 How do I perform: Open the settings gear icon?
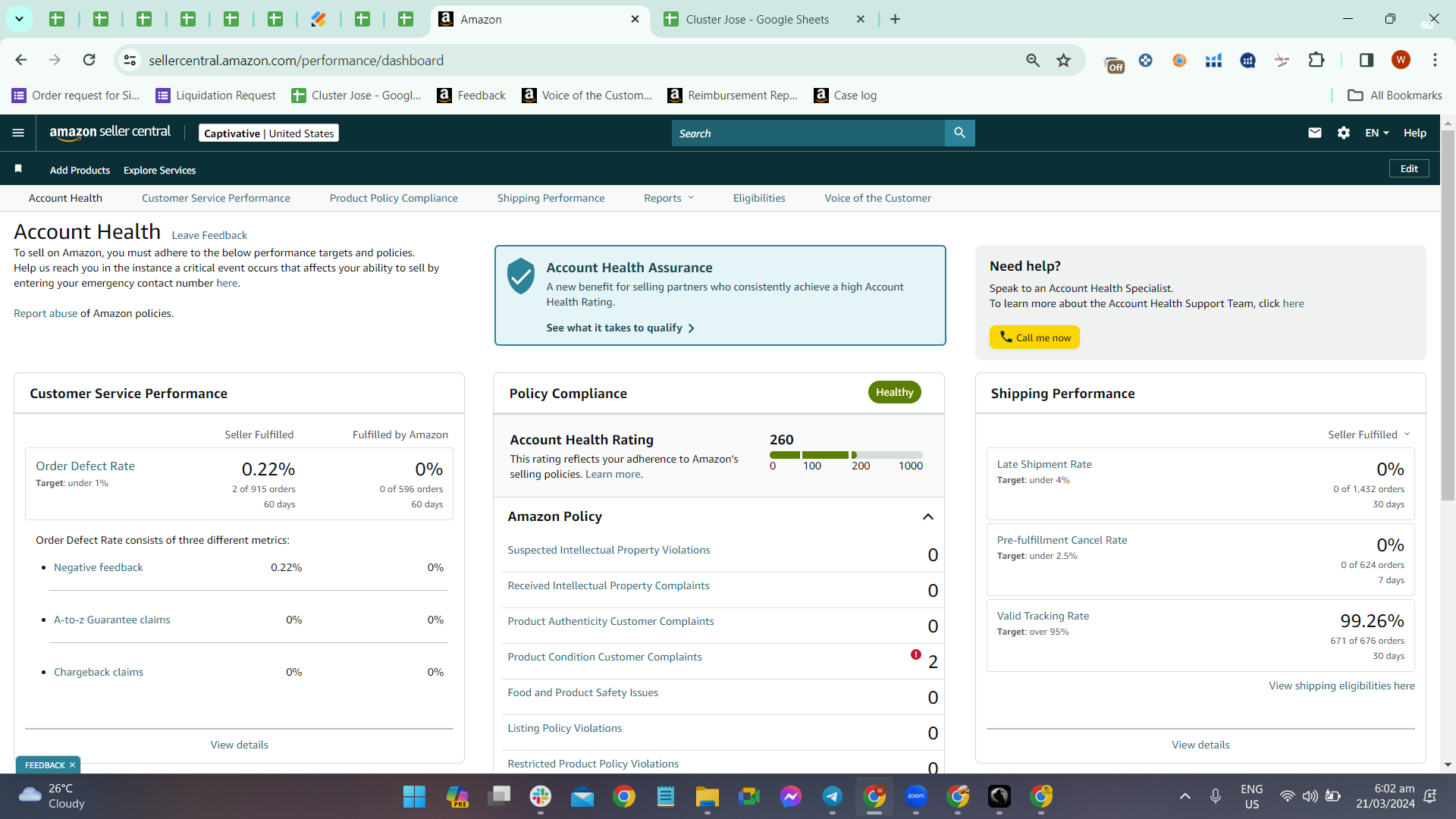(1344, 133)
